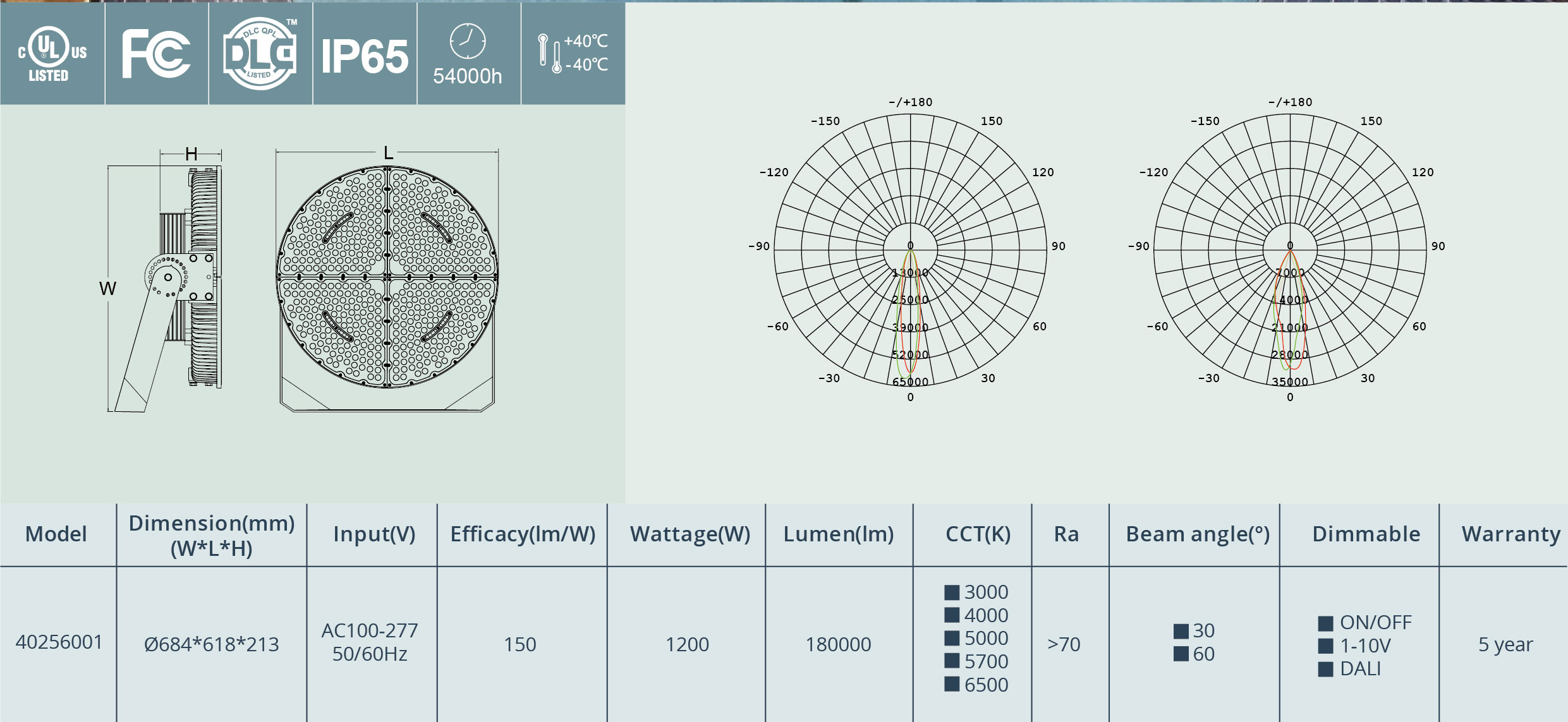The width and height of the screenshot is (1568, 722).
Task: Click the dimension value Ø684*618*213
Action: click(x=212, y=644)
